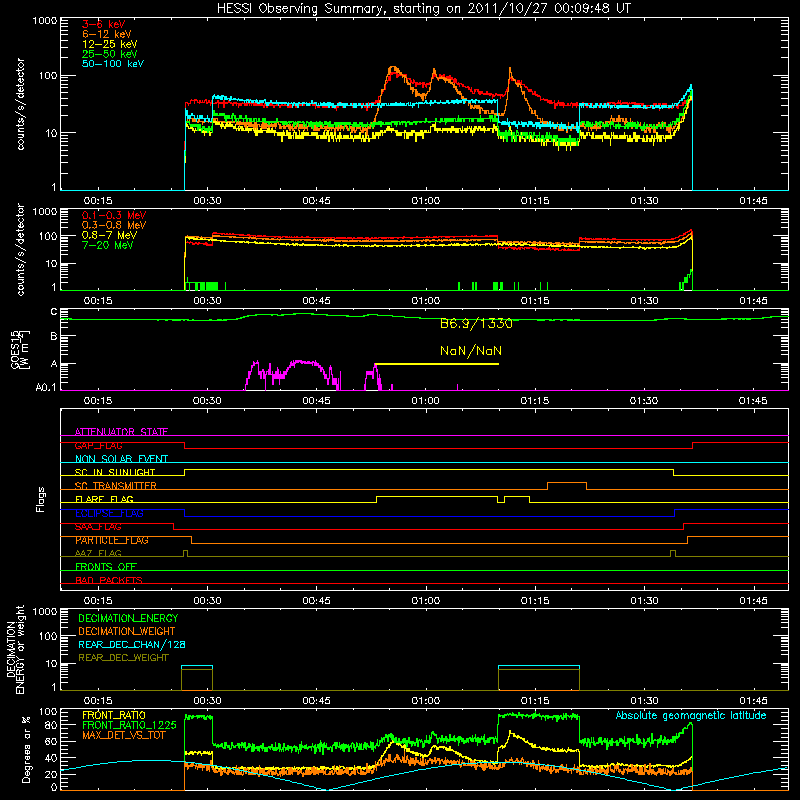The width and height of the screenshot is (800, 800).
Task: Click the 0.3-0.8 MeV legend label
Action: 114,225
